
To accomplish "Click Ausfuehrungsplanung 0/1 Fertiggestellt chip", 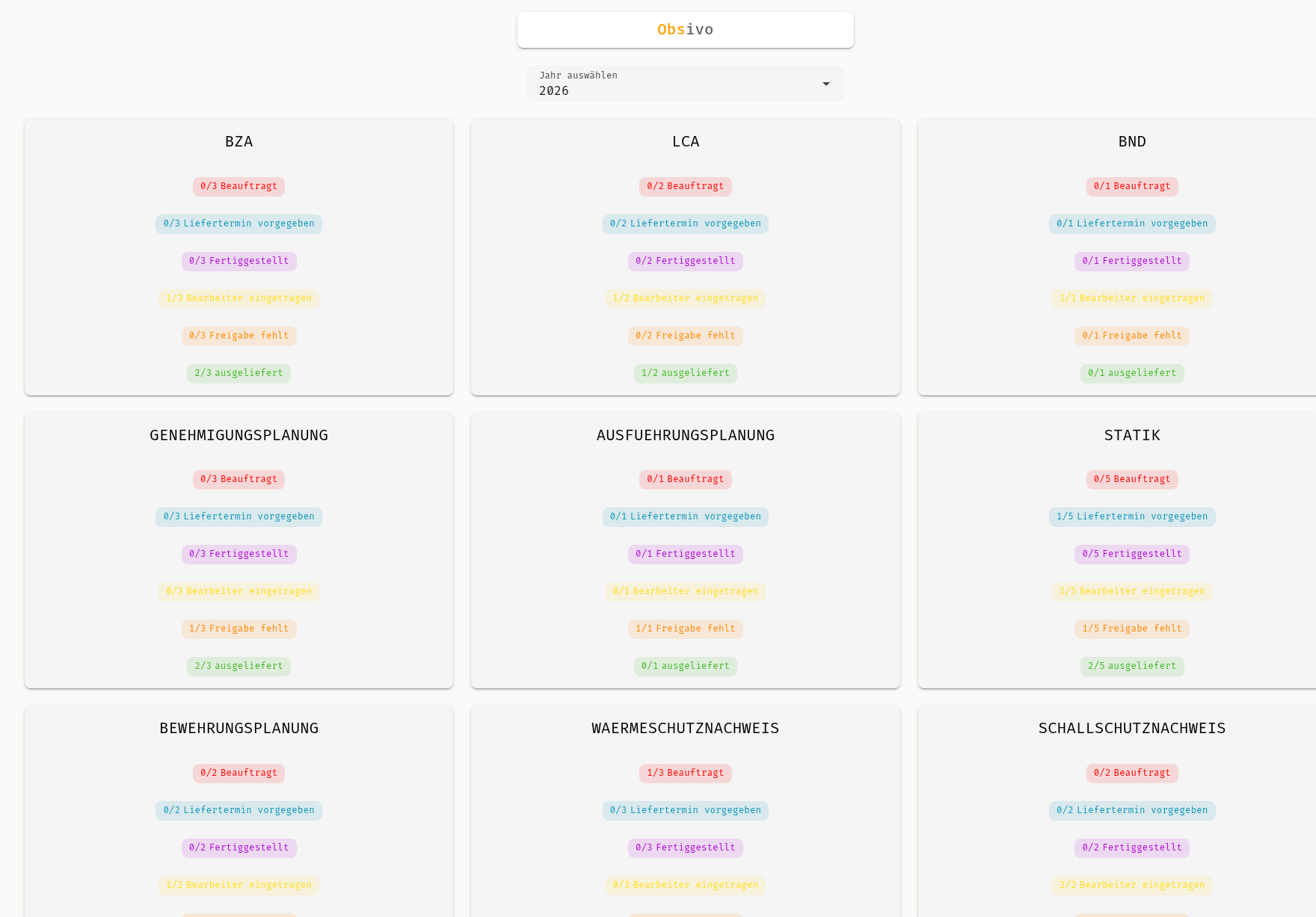I will pyautogui.click(x=686, y=555).
